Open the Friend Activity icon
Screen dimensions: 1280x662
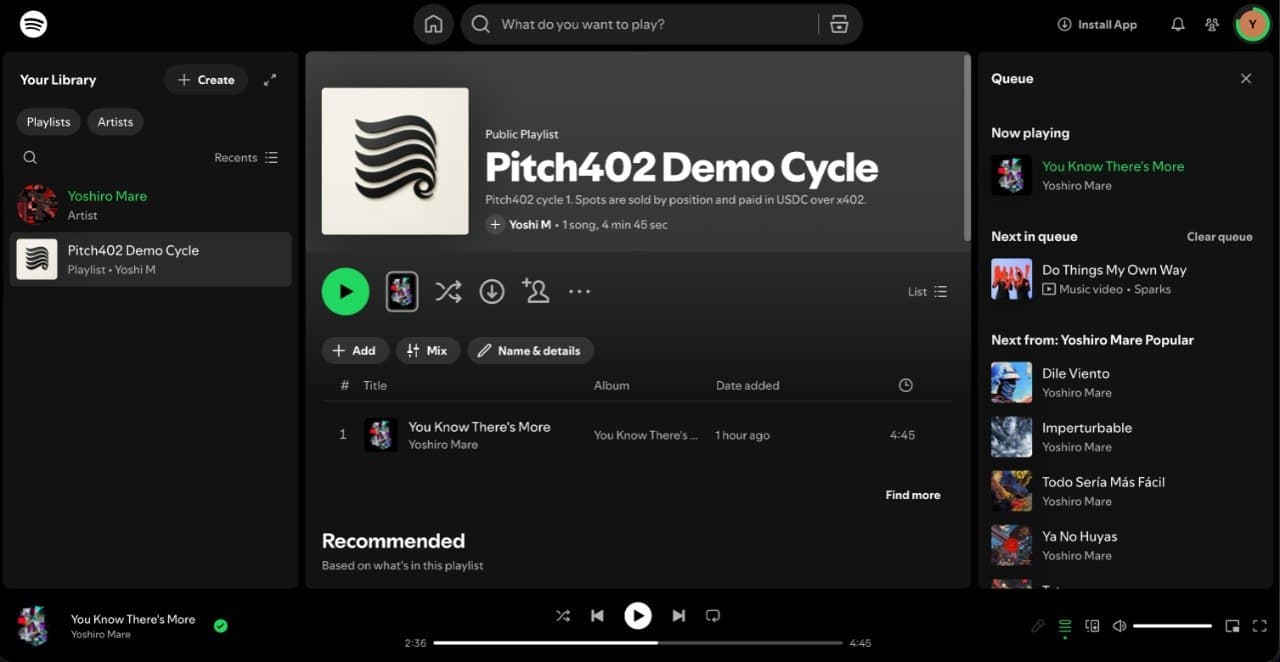[1212, 24]
